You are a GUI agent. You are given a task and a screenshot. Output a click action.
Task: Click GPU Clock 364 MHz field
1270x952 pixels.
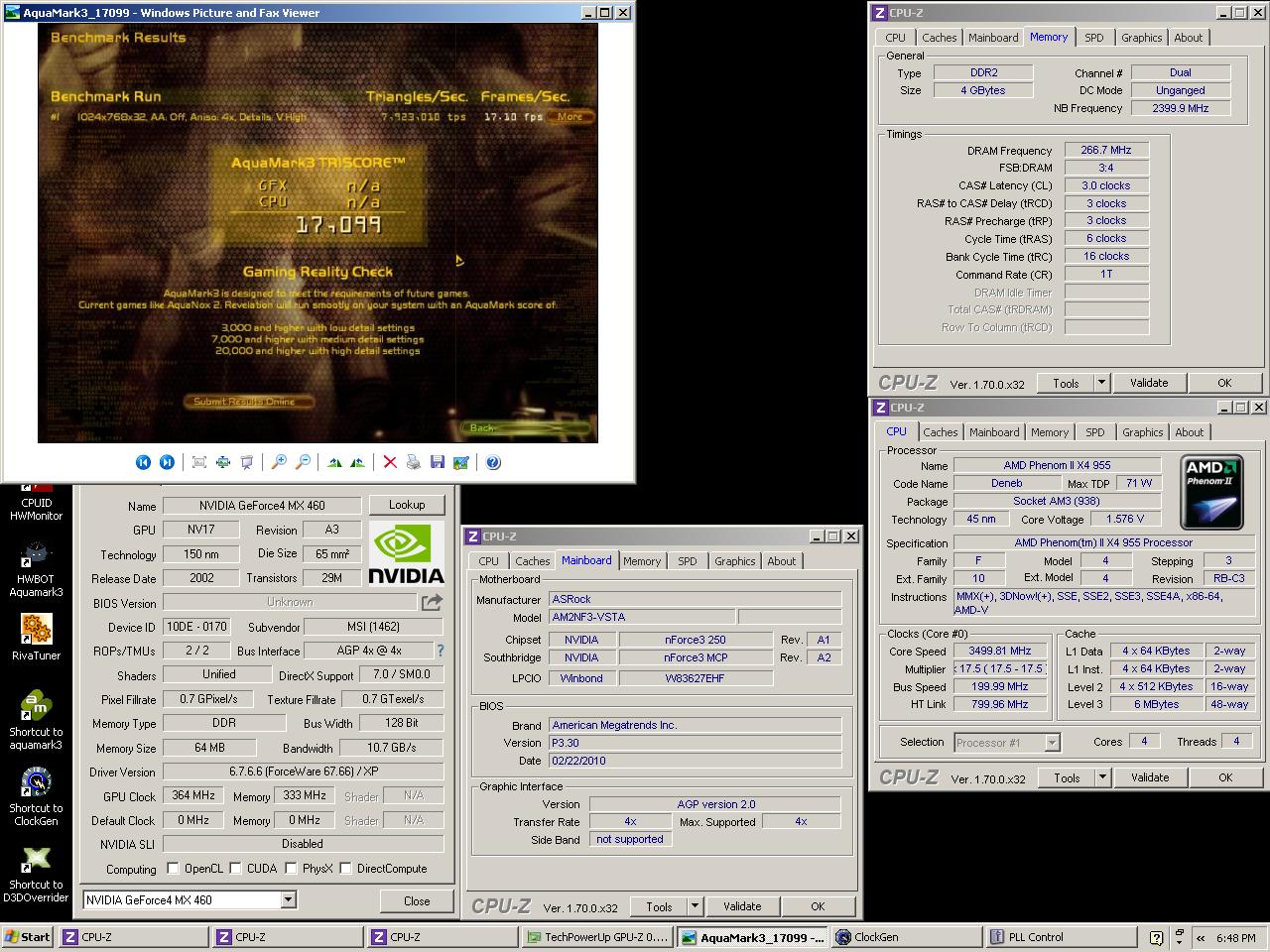click(193, 796)
